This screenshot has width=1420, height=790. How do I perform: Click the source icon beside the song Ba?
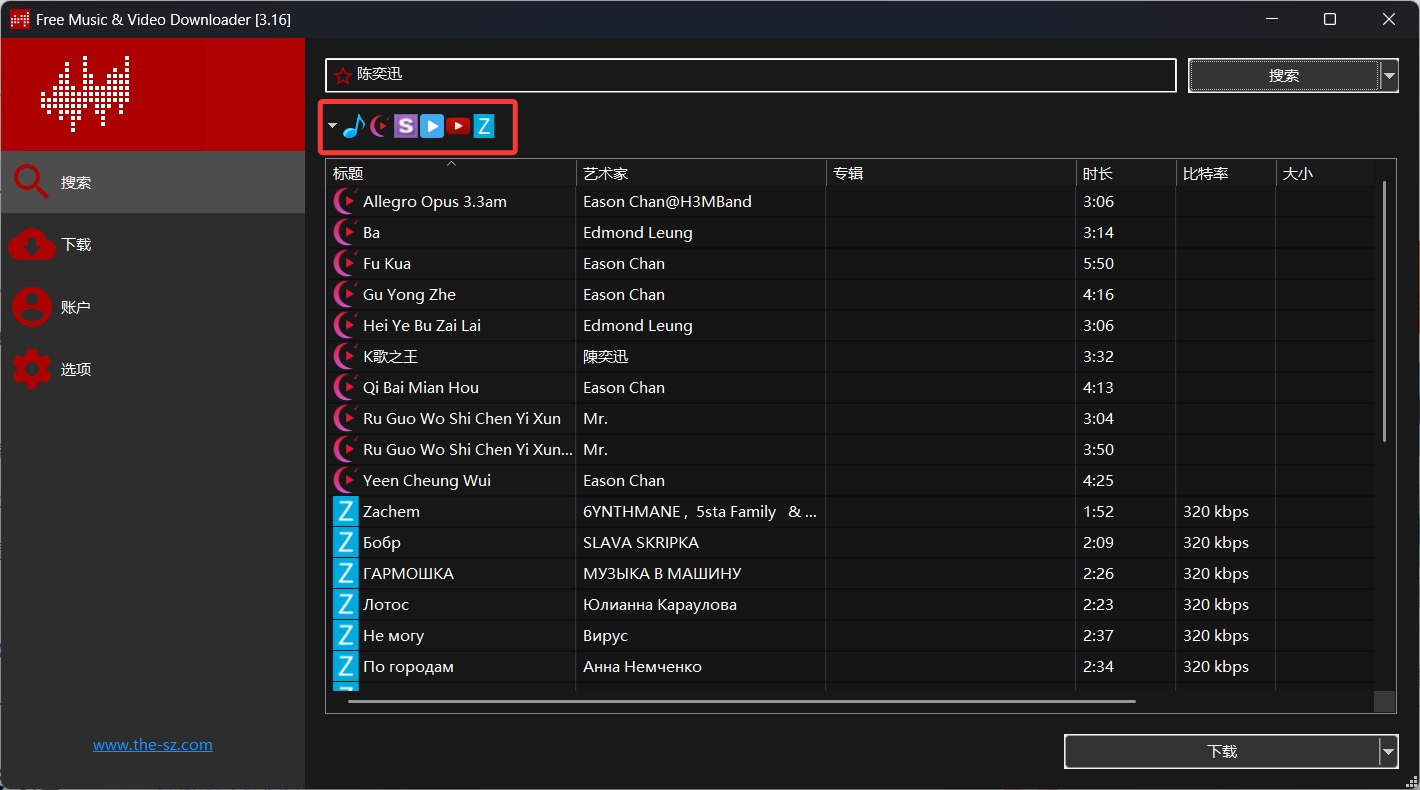(x=345, y=233)
